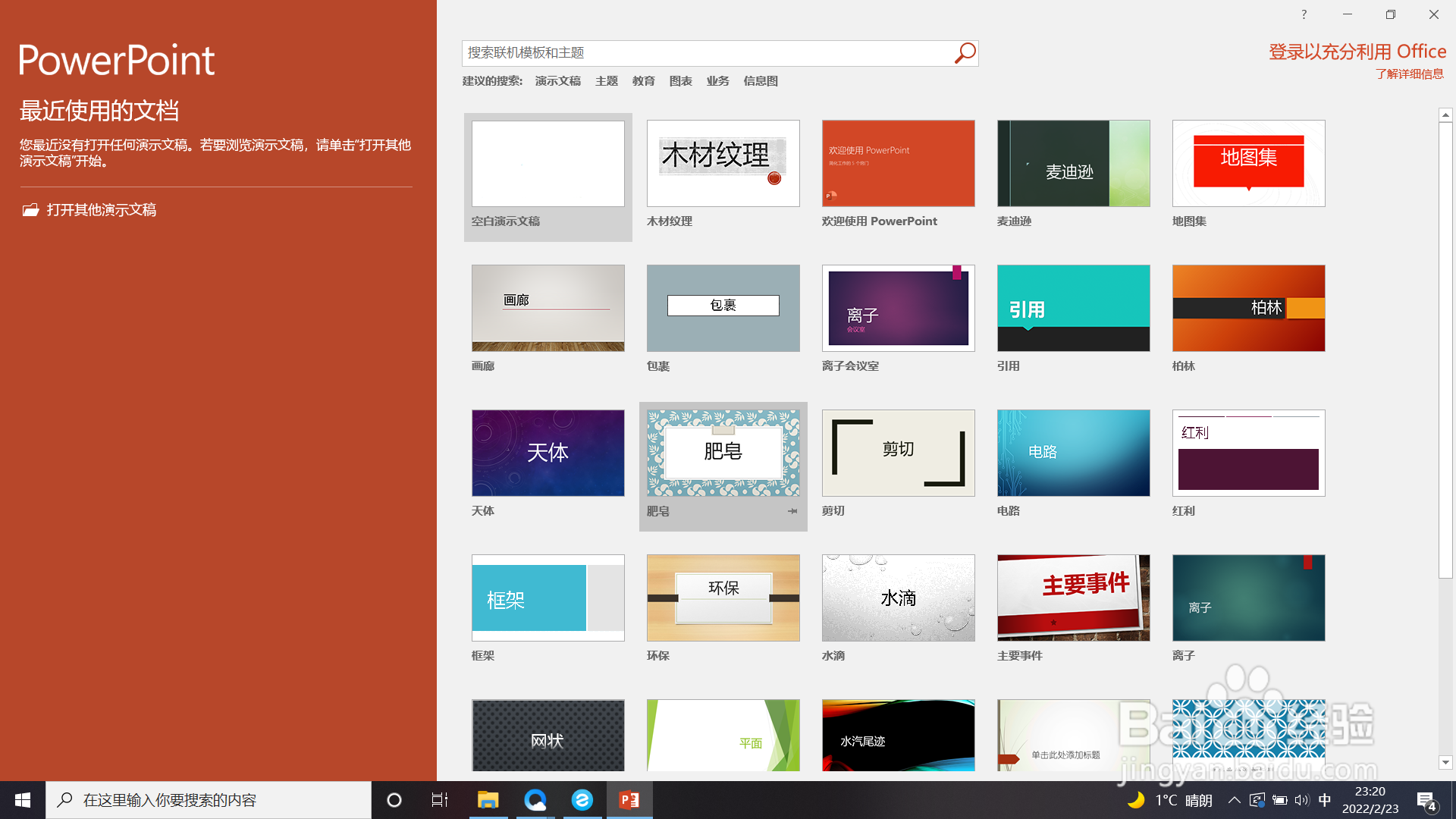1456x819 pixels.
Task: Click the PowerPoint icon in the taskbar
Action: [629, 800]
